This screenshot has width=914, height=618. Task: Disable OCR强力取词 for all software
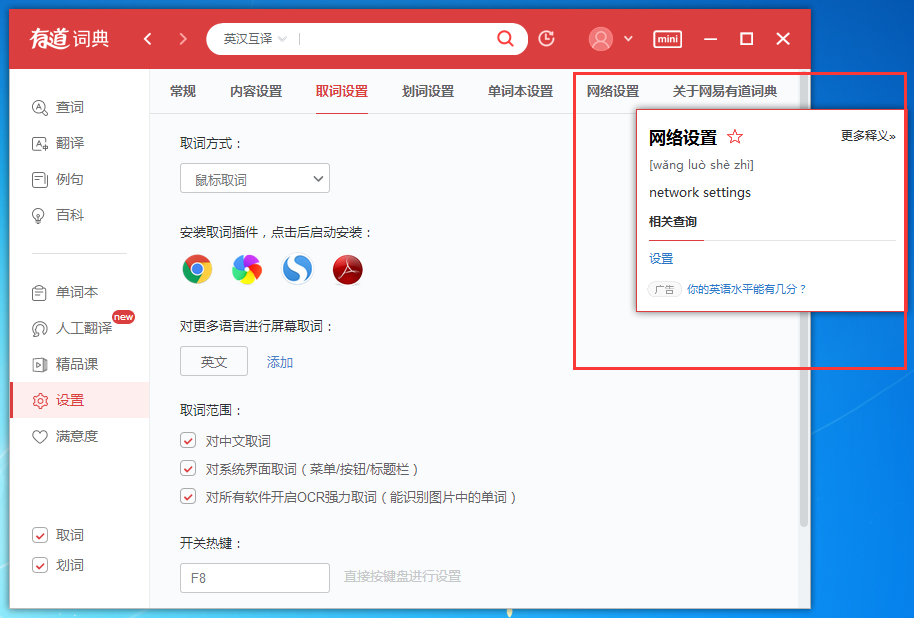pos(187,495)
